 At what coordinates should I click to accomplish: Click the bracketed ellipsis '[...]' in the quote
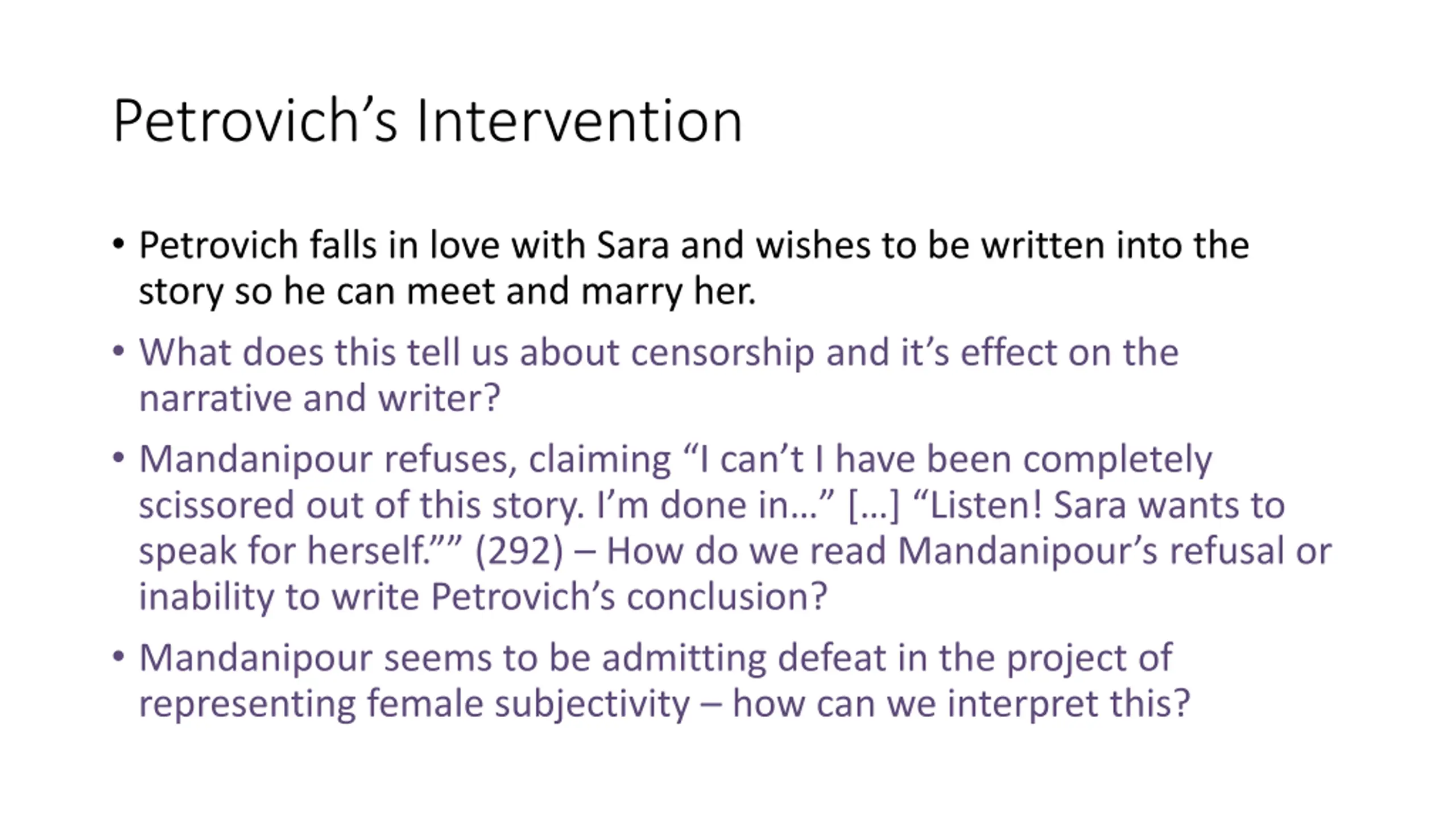pyautogui.click(x=874, y=505)
